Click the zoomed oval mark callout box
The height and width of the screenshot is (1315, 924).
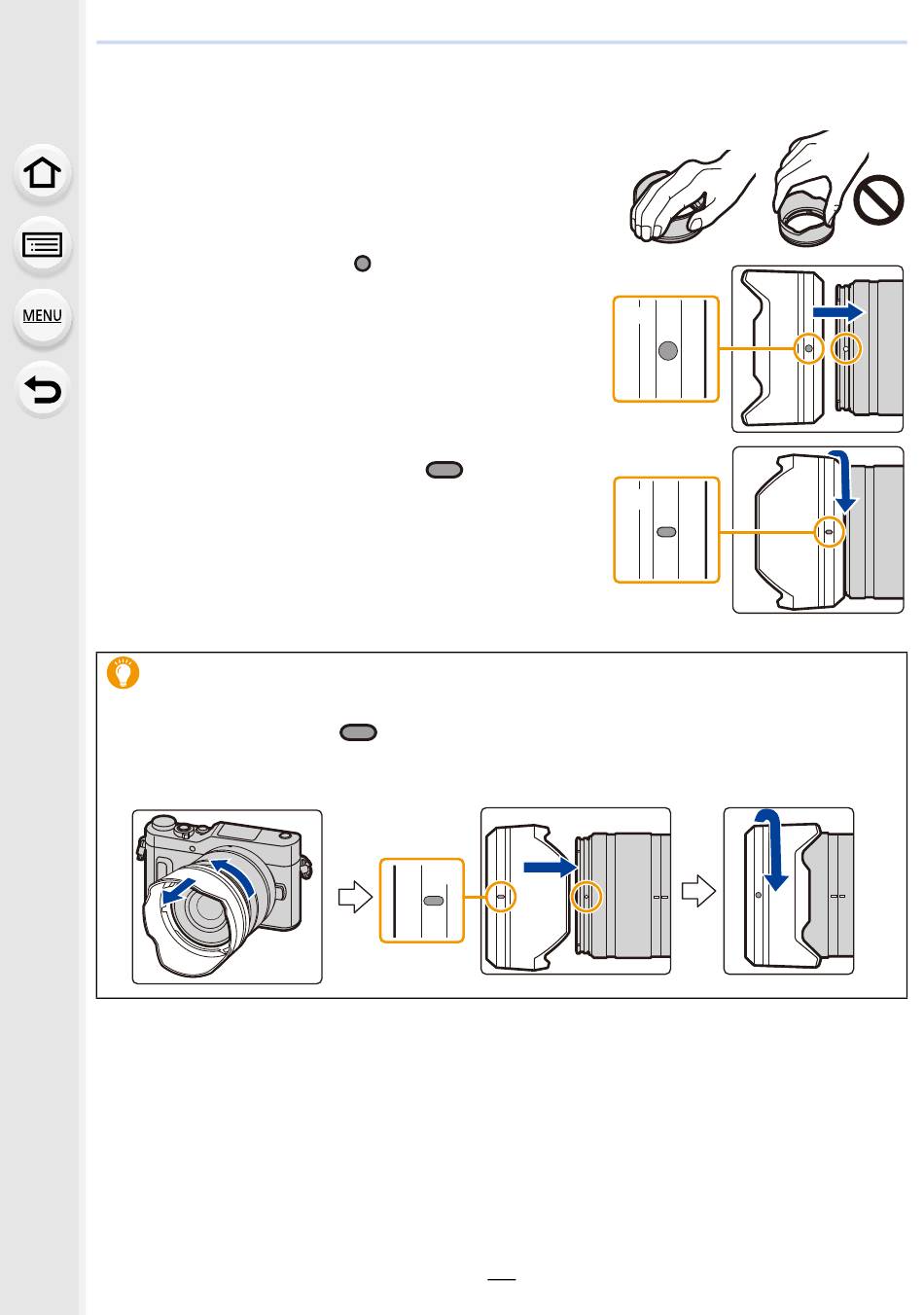click(x=666, y=530)
